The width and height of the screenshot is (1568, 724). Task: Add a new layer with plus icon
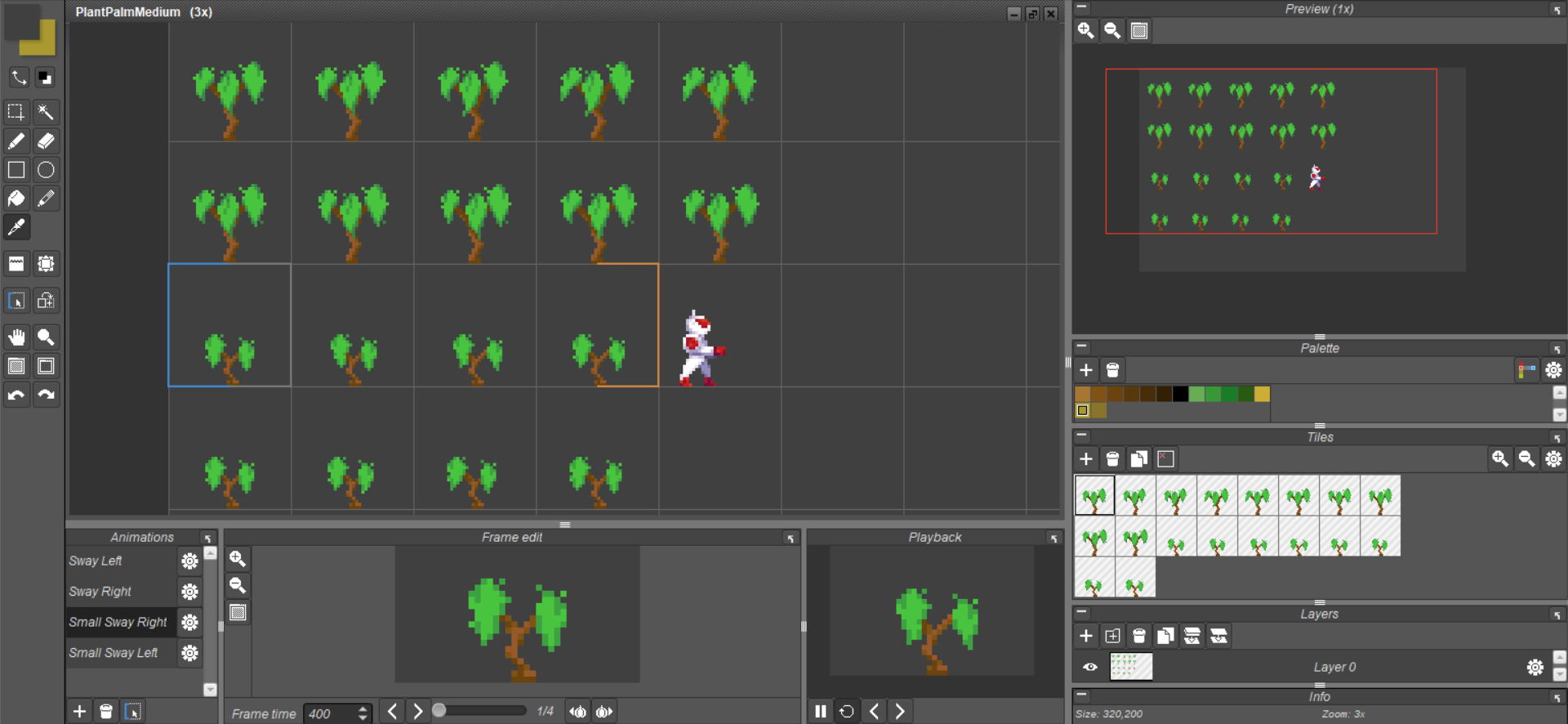click(1086, 636)
